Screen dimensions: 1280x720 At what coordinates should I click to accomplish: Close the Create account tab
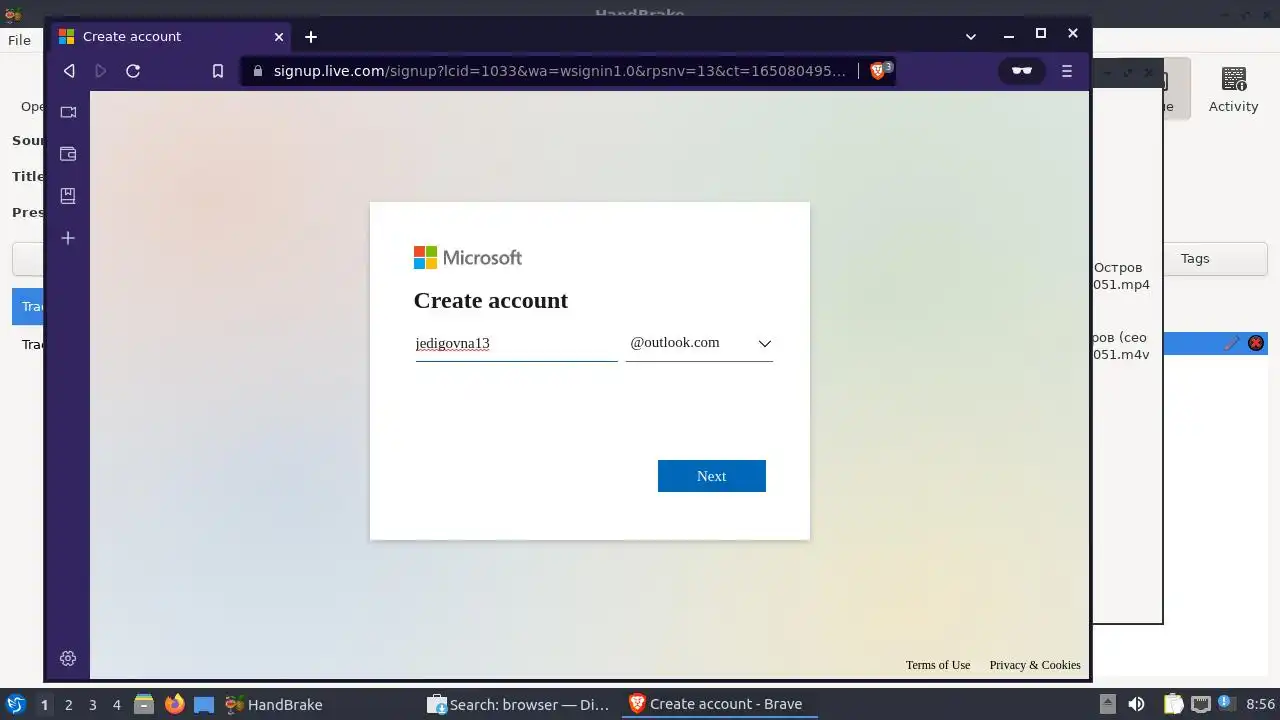pos(279,37)
